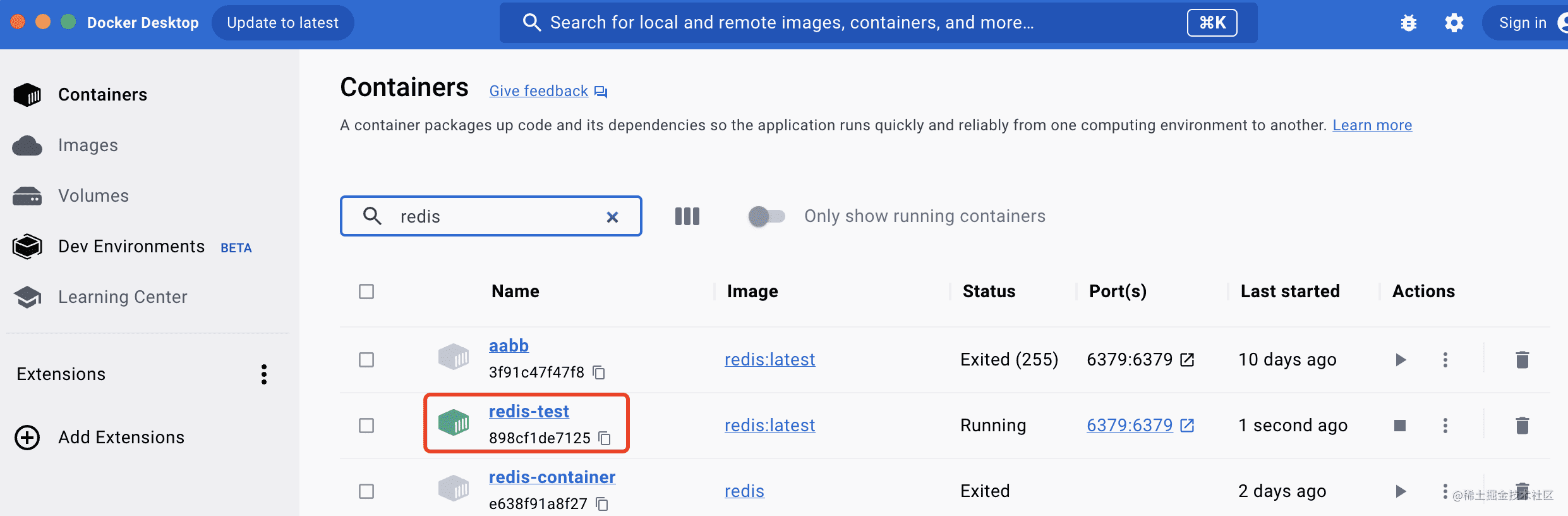Open the Volumes section

click(x=93, y=196)
